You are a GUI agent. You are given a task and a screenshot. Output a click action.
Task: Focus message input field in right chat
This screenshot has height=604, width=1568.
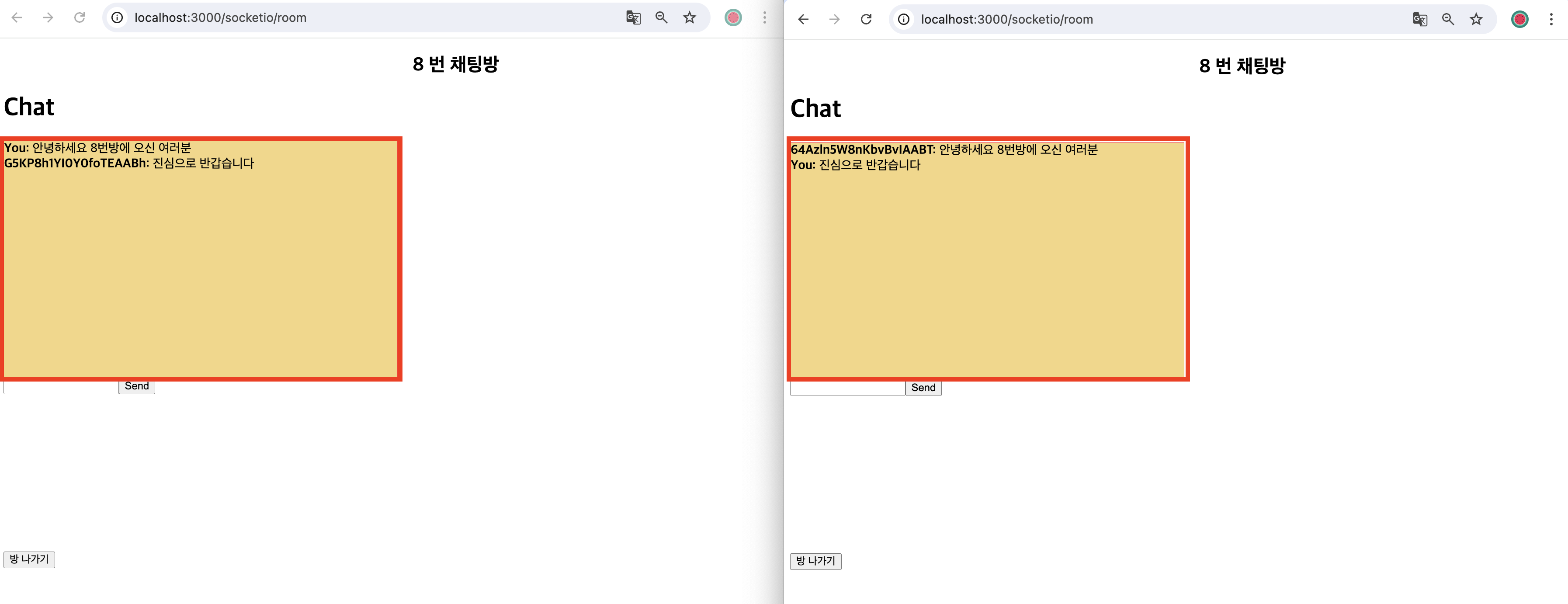coord(847,390)
